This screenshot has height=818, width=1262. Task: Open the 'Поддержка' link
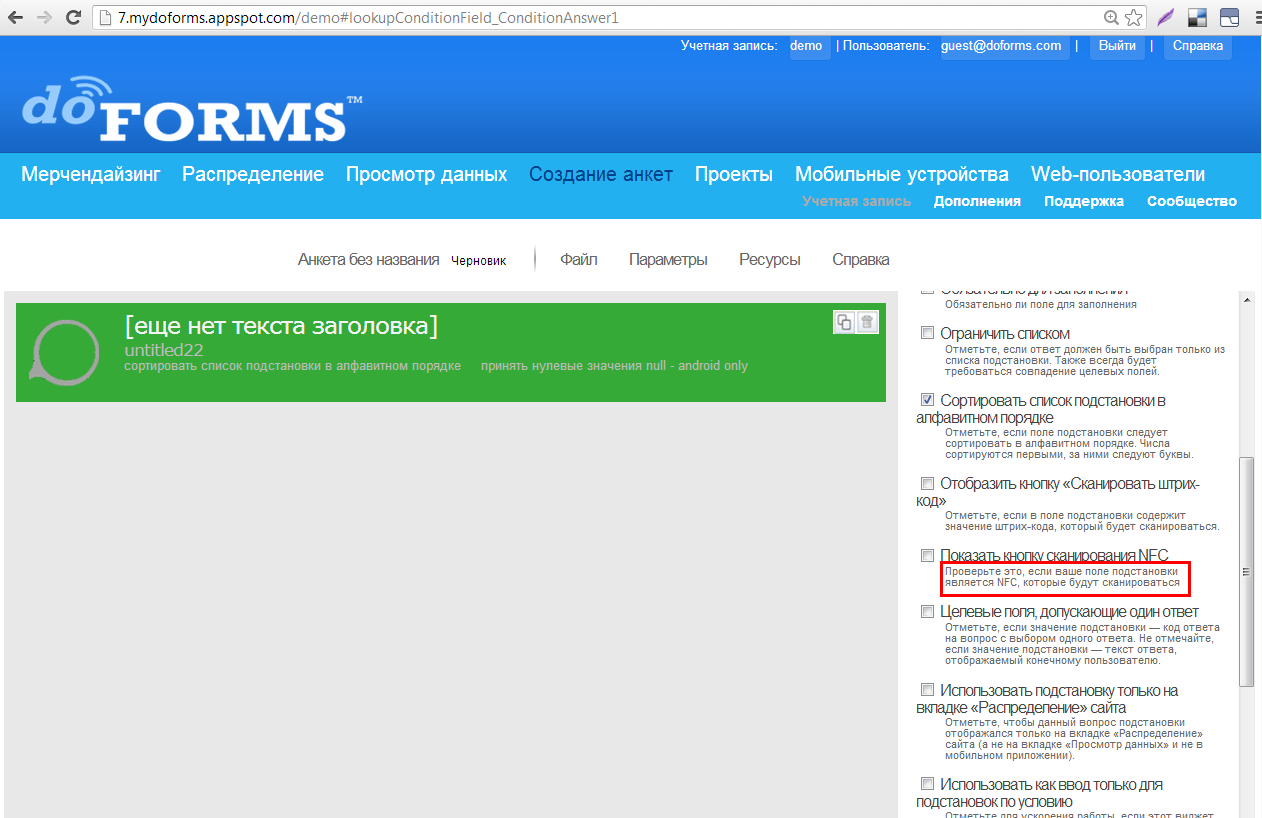[1083, 201]
